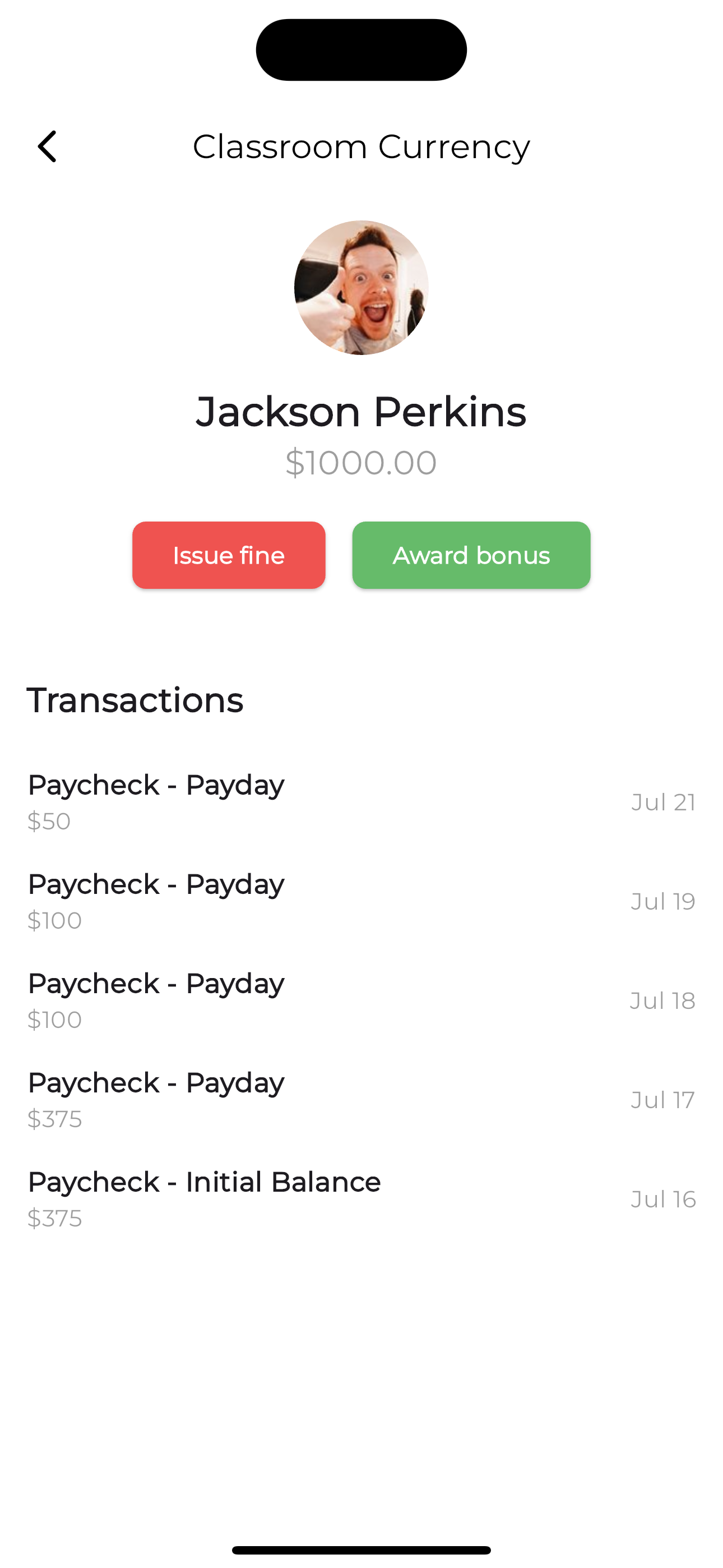Open Jackson Perkins' profile photo
Screen dimensions: 723x1568
pos(361,287)
